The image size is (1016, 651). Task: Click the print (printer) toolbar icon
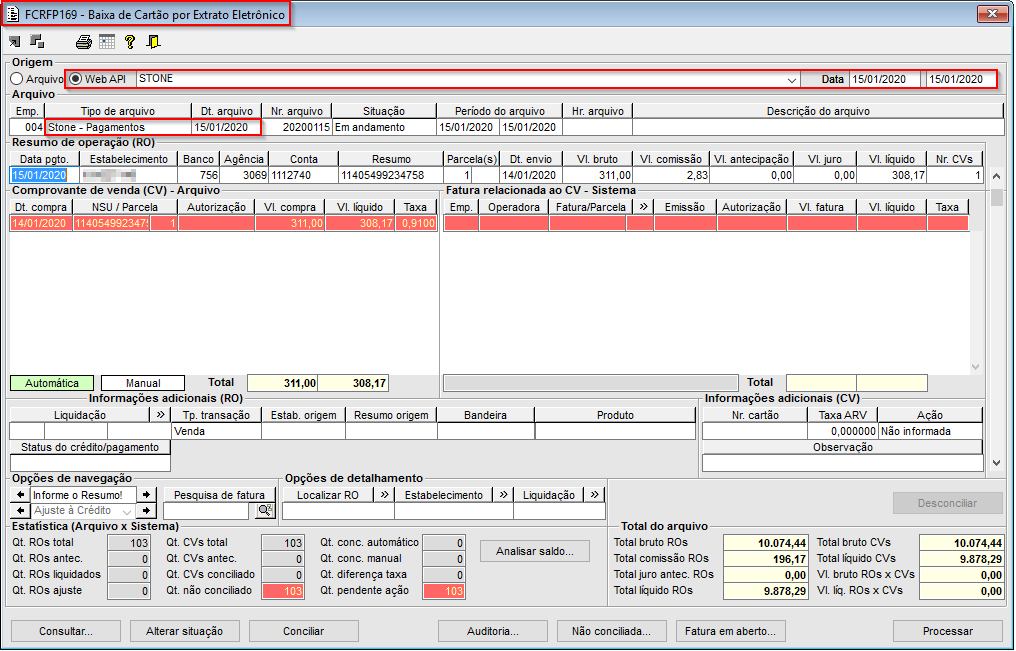84,42
